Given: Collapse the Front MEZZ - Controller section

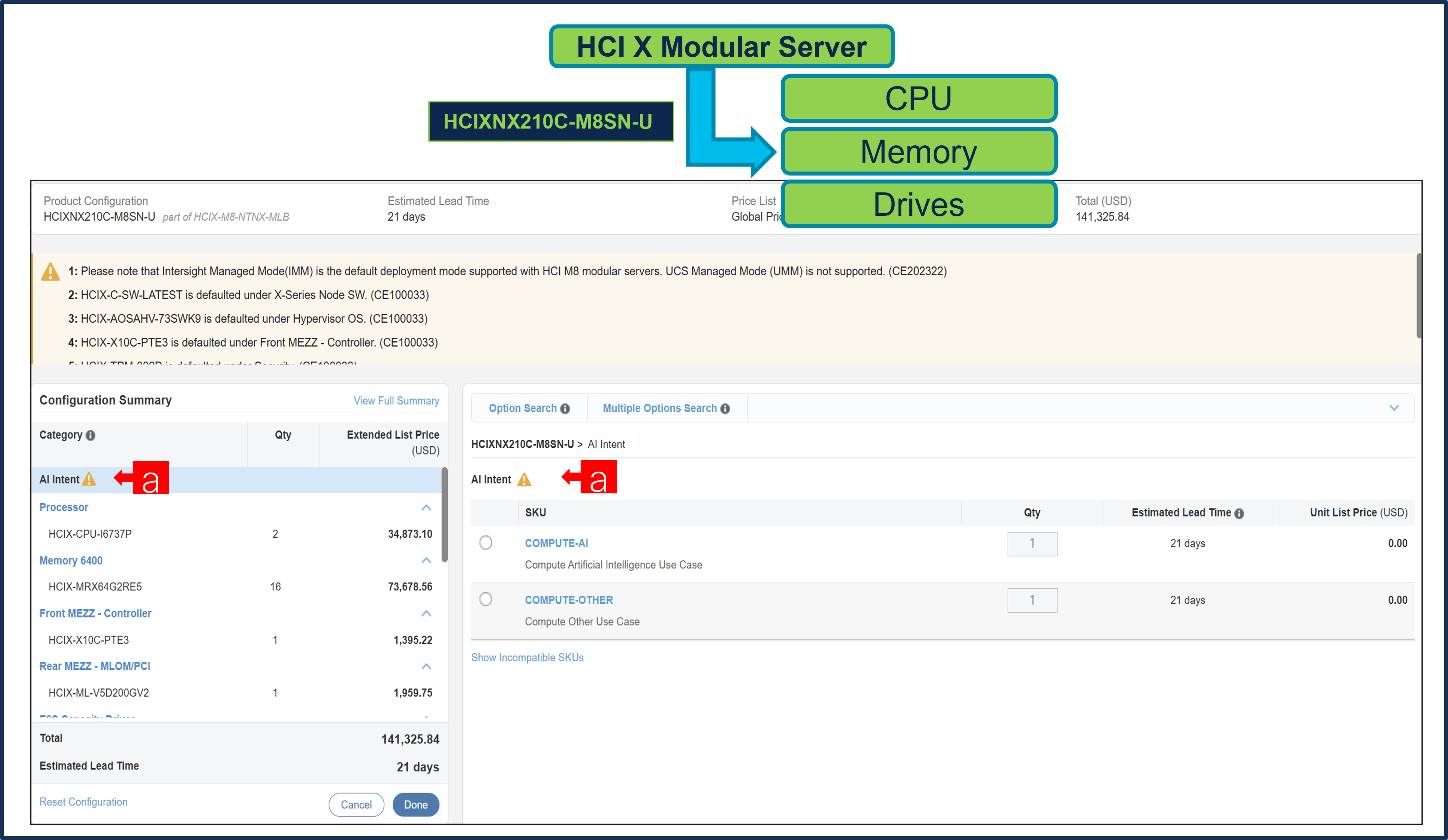Looking at the screenshot, I should (x=427, y=613).
